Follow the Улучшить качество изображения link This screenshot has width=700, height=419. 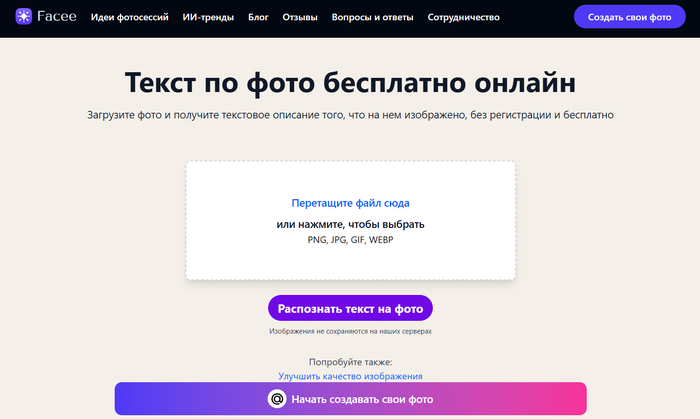pos(350,376)
